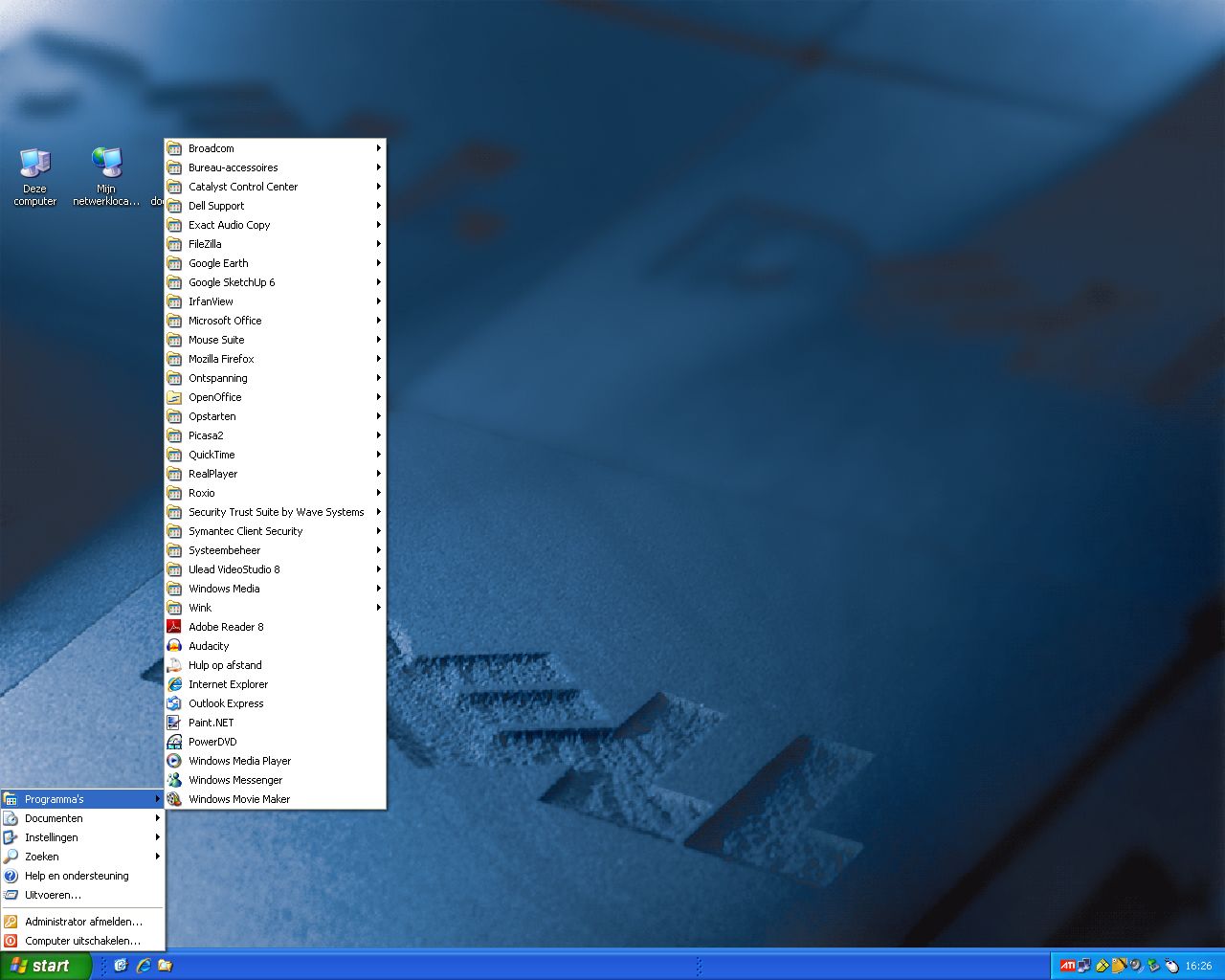1225x980 pixels.
Task: Click the Symantec shield tray icon
Action: tap(1119, 966)
